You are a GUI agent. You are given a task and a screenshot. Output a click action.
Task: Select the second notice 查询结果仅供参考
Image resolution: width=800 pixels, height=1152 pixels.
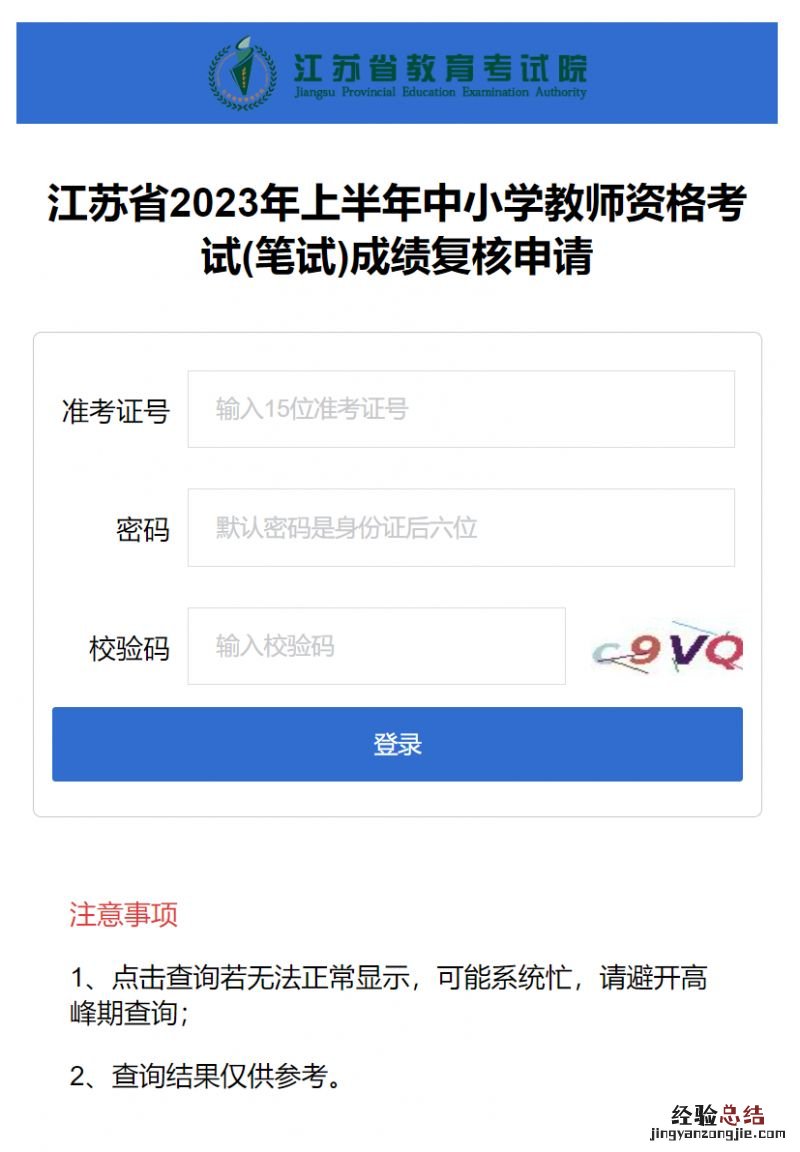(x=206, y=1076)
